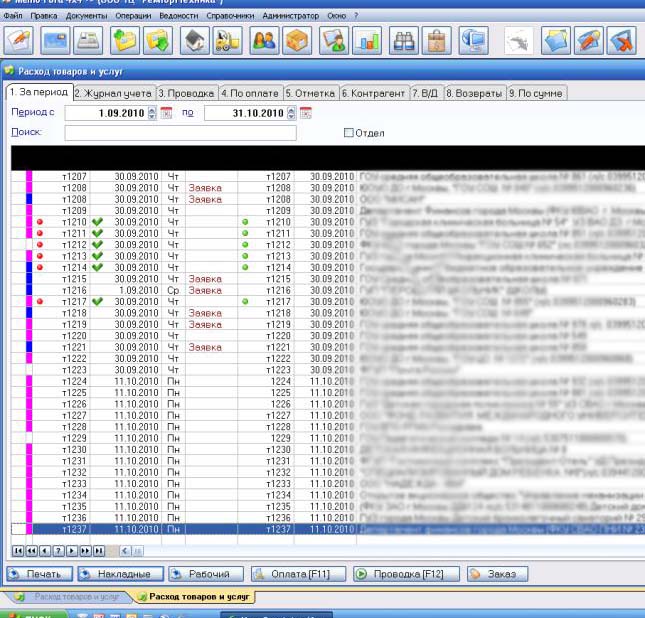The height and width of the screenshot is (618, 645).
Task: Click the bar chart reports icon
Action: [369, 41]
